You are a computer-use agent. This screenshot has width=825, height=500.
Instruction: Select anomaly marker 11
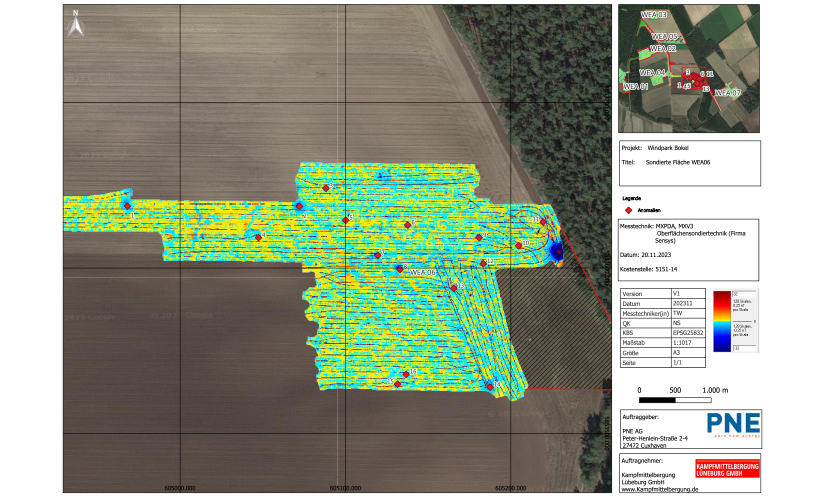tap(543, 222)
